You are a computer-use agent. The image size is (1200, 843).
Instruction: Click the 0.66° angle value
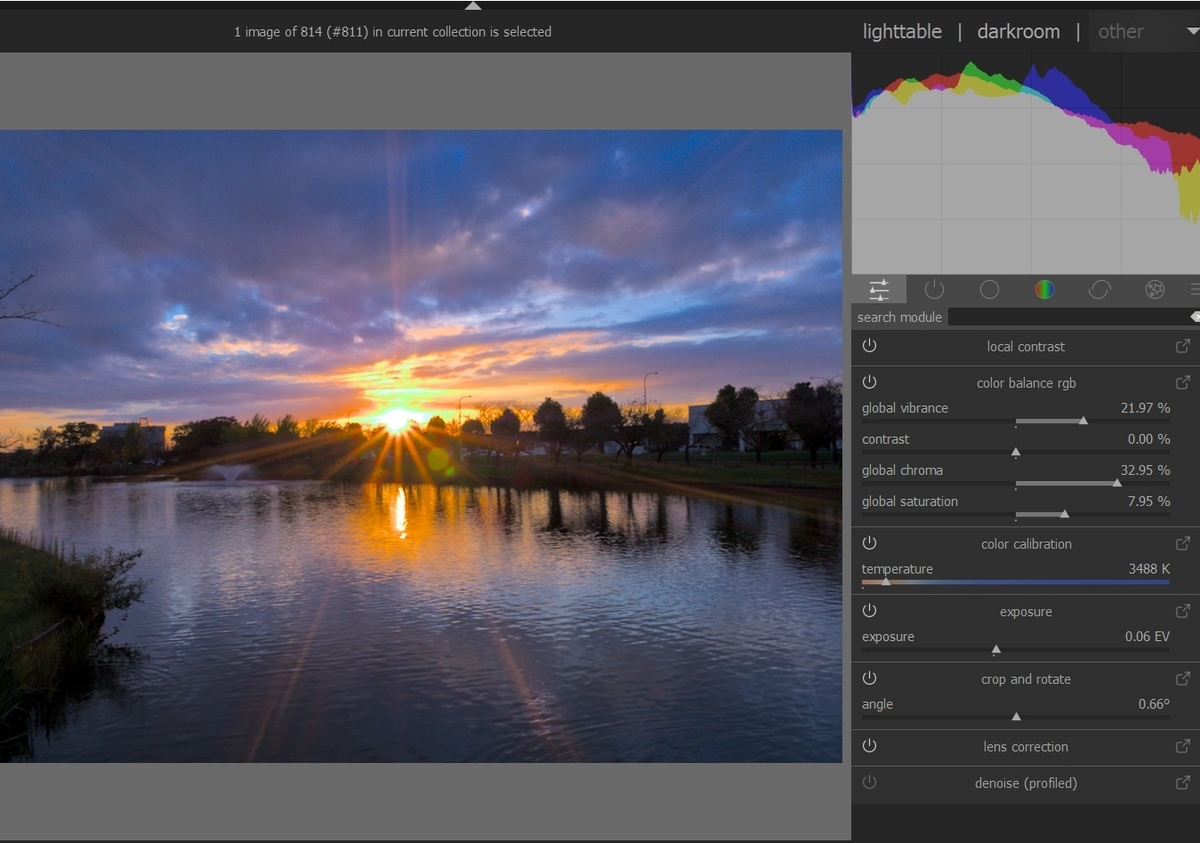[1154, 704]
